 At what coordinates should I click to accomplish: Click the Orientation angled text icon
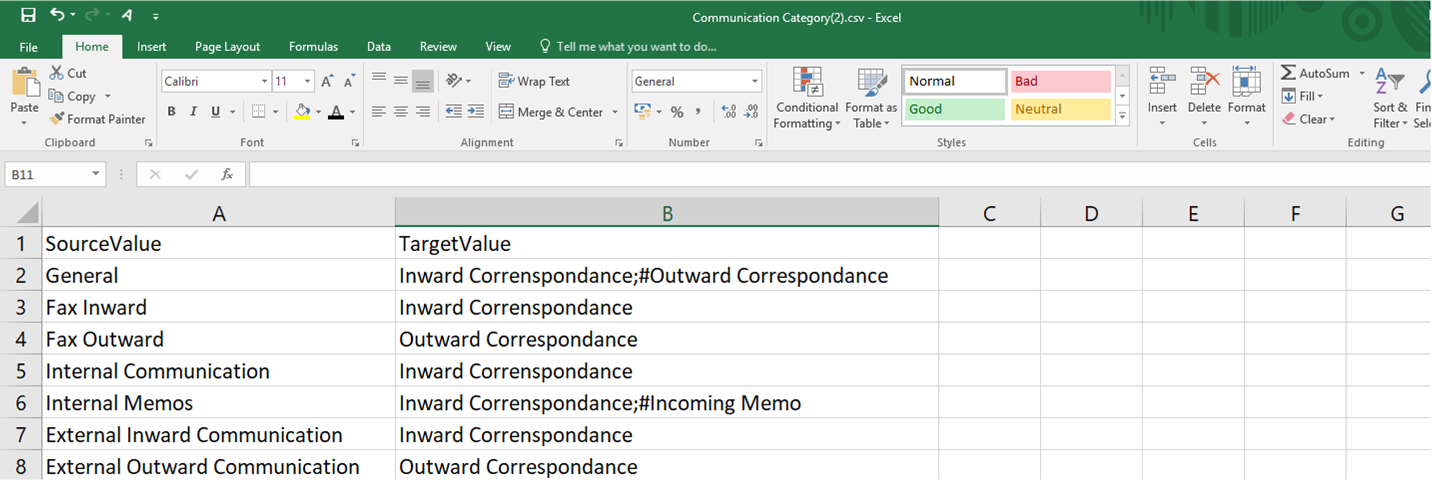(455, 81)
